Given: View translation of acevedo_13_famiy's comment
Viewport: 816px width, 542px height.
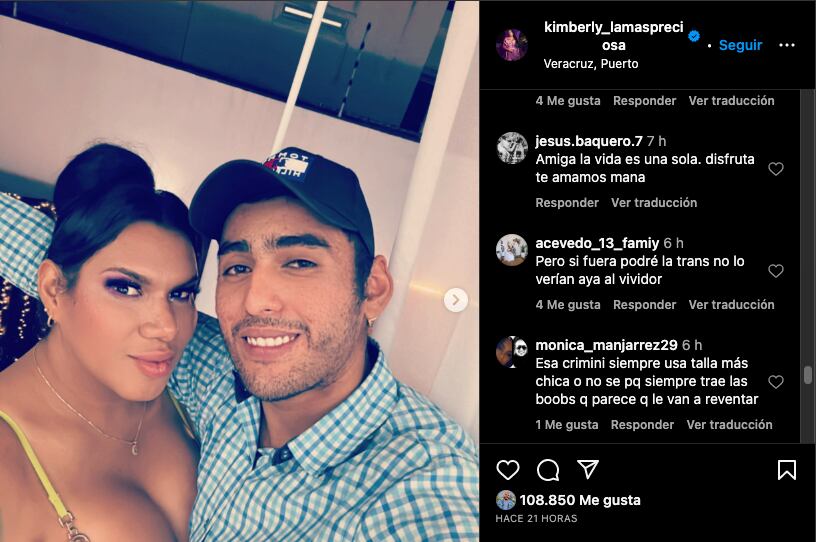Looking at the screenshot, I should click(x=731, y=305).
